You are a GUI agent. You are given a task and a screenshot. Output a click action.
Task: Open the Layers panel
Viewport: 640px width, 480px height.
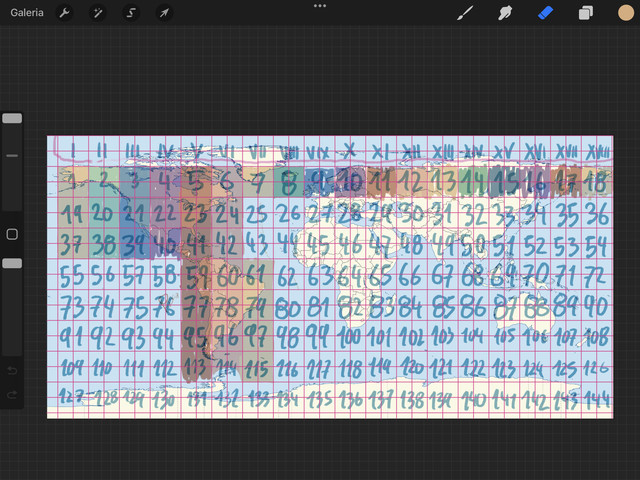pyautogui.click(x=586, y=13)
